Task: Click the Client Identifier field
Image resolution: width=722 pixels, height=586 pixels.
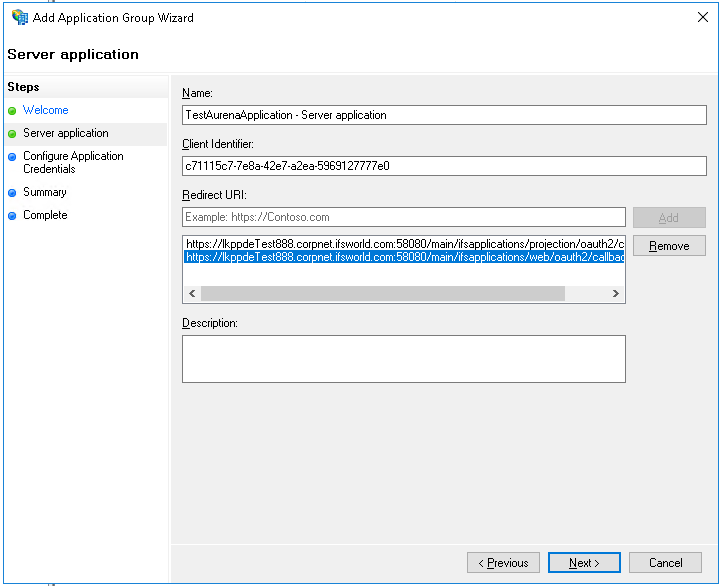Action: pos(444,166)
